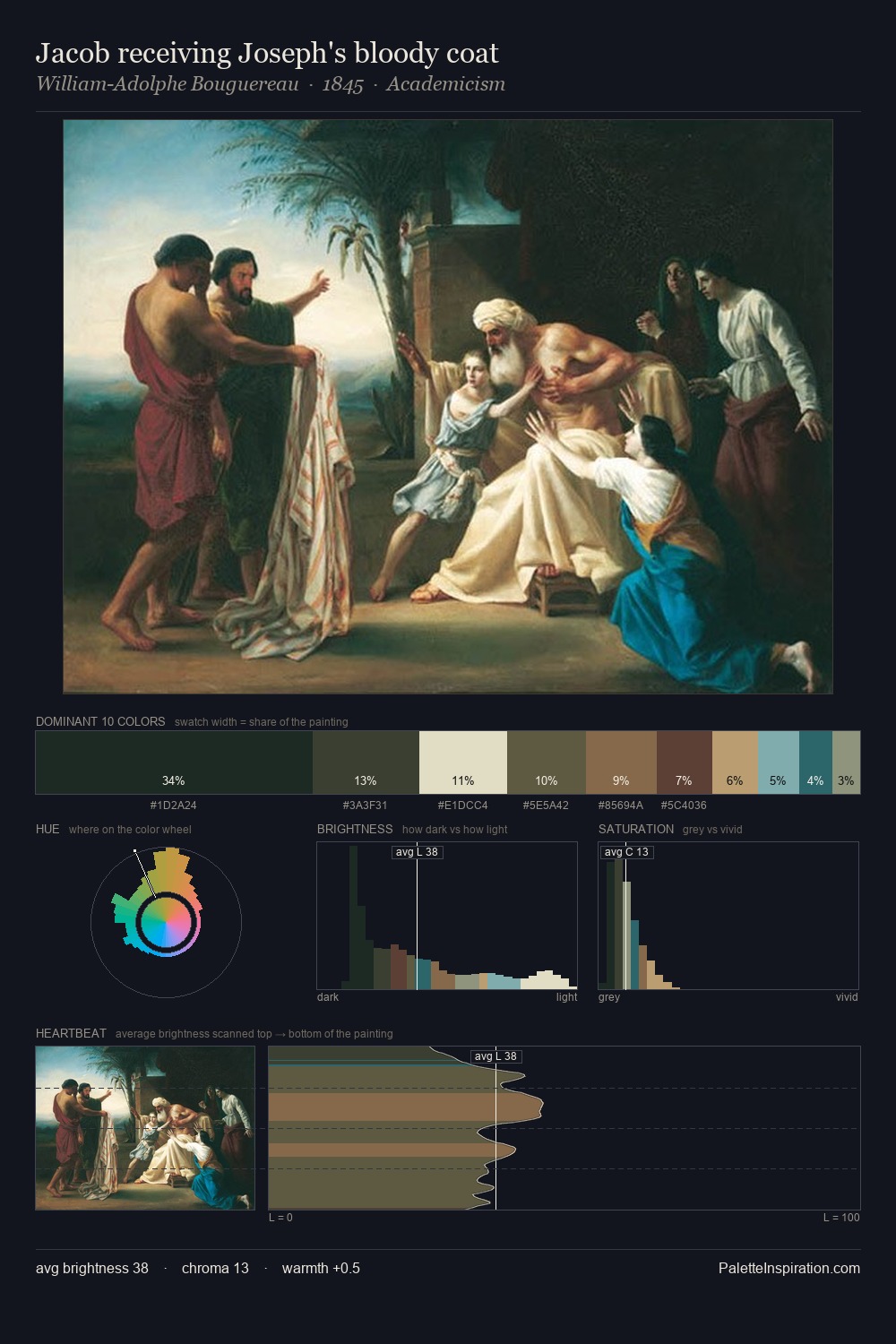896x1344 pixels.
Task: Choose the 5% light blue swatch
Action: [x=779, y=762]
